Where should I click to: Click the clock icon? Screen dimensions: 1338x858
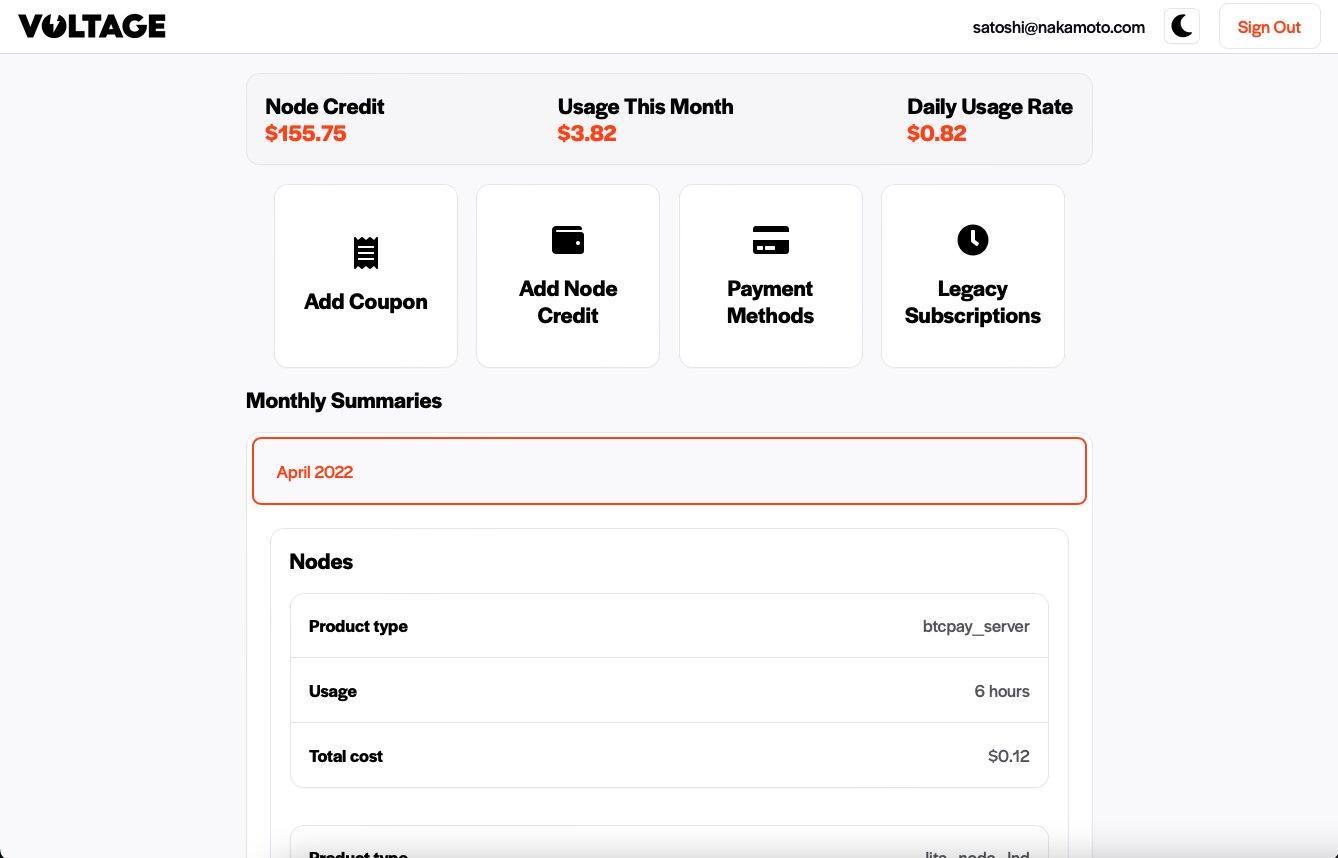coord(972,240)
